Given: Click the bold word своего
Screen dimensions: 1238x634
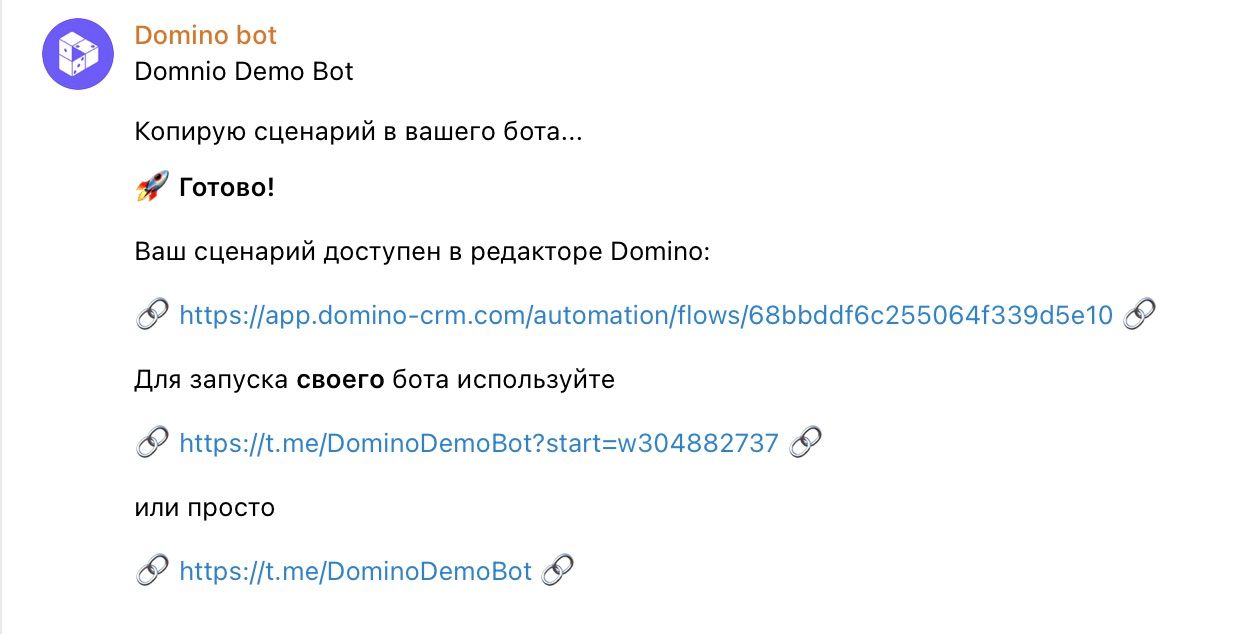Looking at the screenshot, I should 340,380.
